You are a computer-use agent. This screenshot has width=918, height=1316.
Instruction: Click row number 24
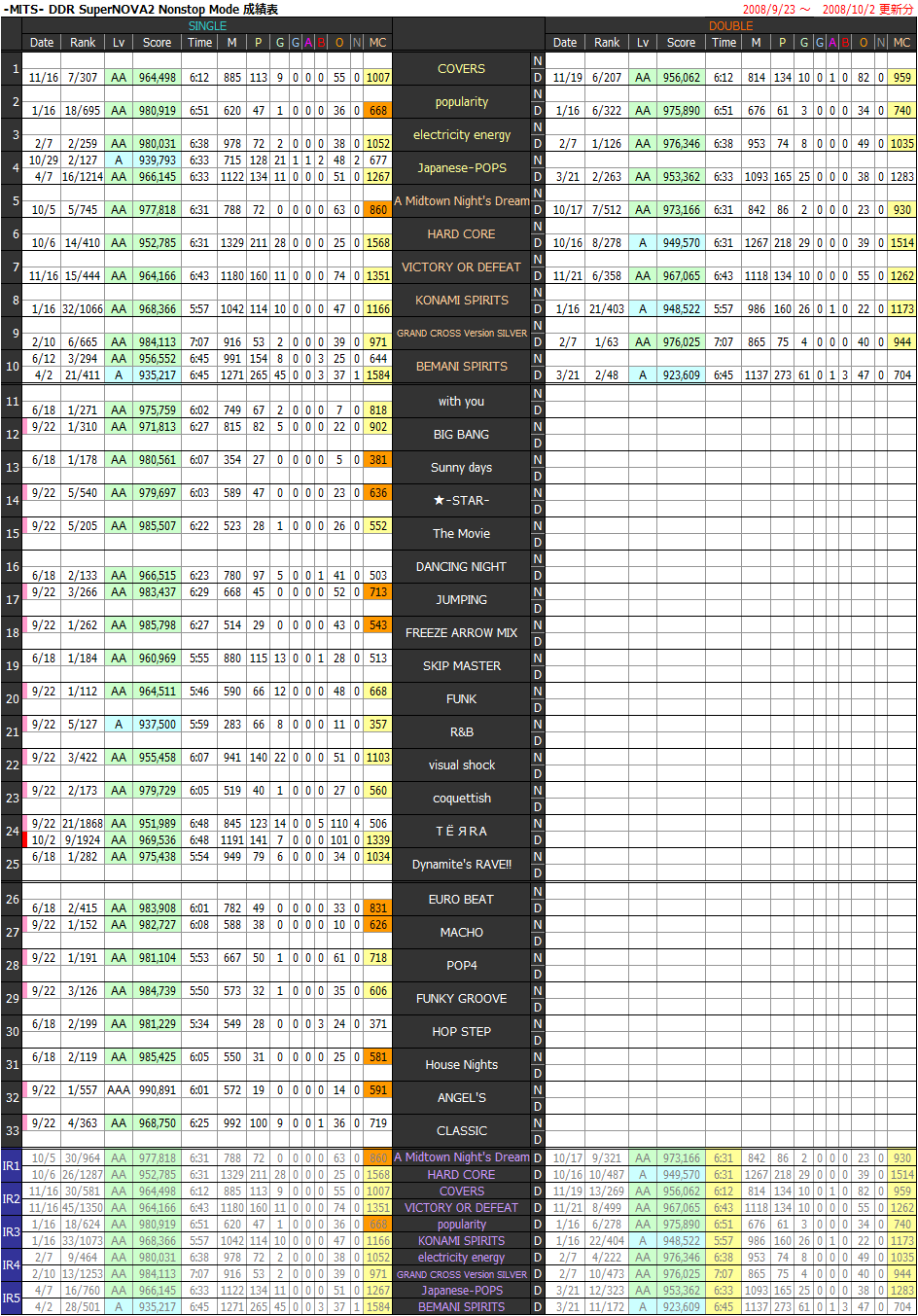coord(12,832)
